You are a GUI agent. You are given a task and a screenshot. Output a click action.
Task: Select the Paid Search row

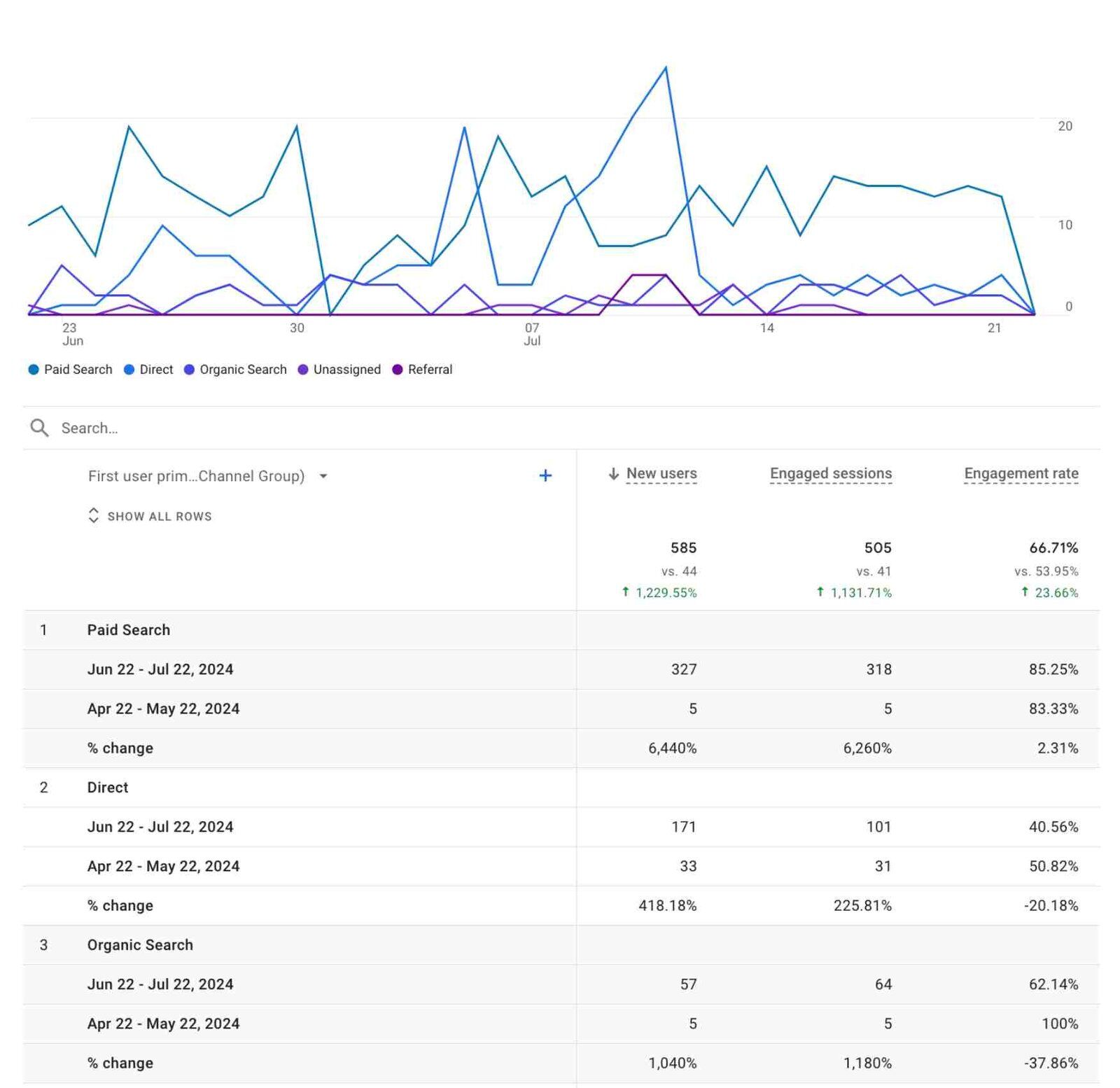[x=129, y=630]
